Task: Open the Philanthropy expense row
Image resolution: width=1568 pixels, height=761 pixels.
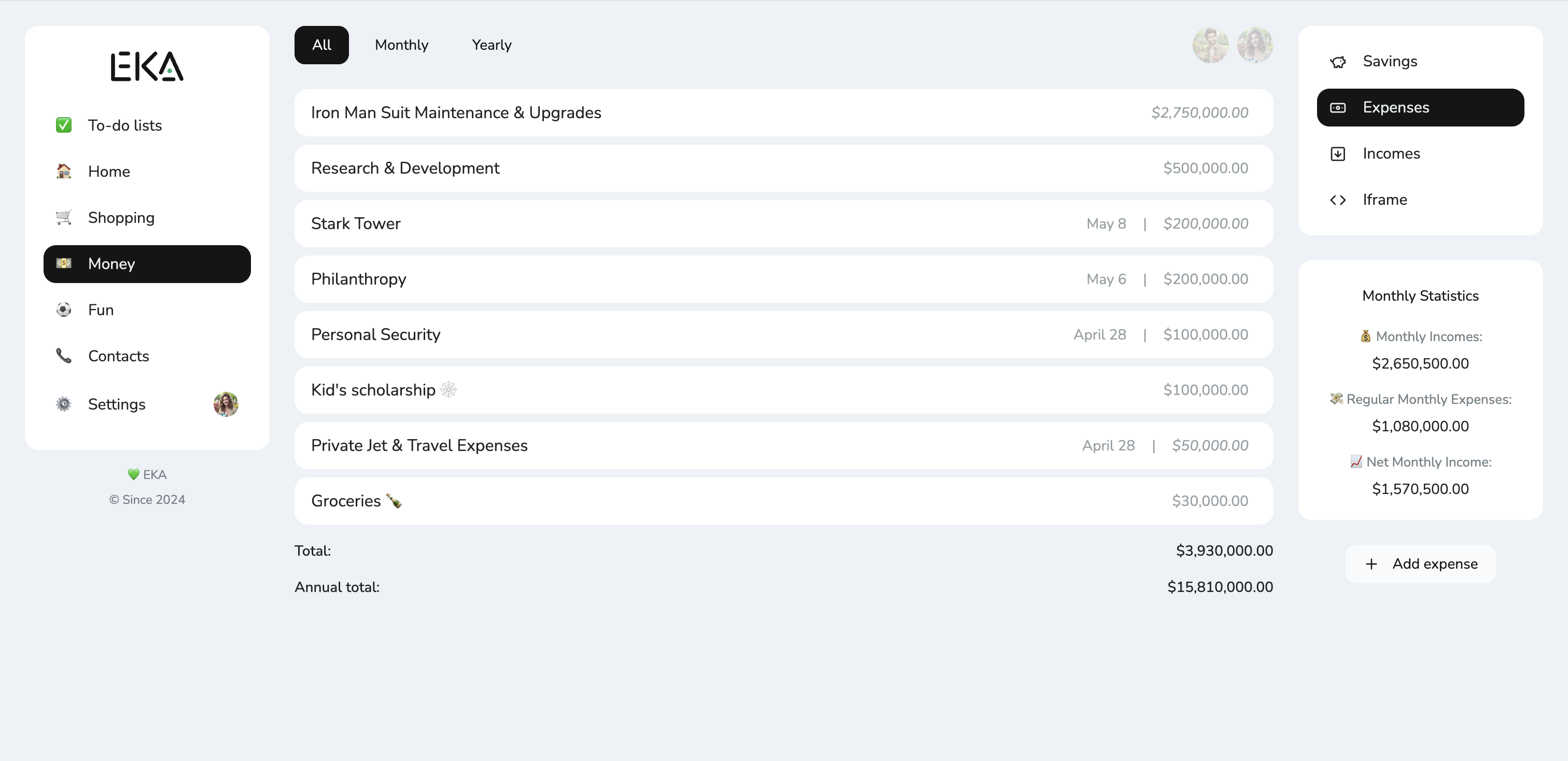Action: tap(783, 278)
